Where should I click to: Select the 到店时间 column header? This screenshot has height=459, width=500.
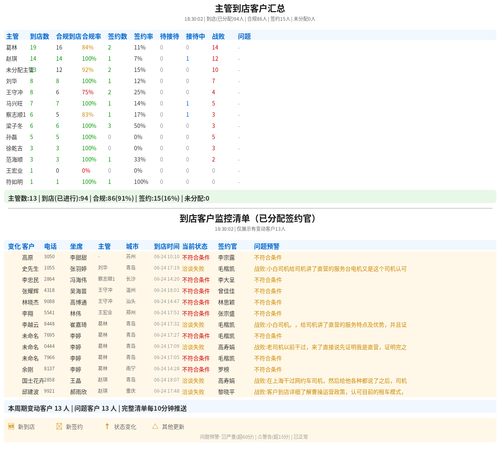(x=167, y=246)
